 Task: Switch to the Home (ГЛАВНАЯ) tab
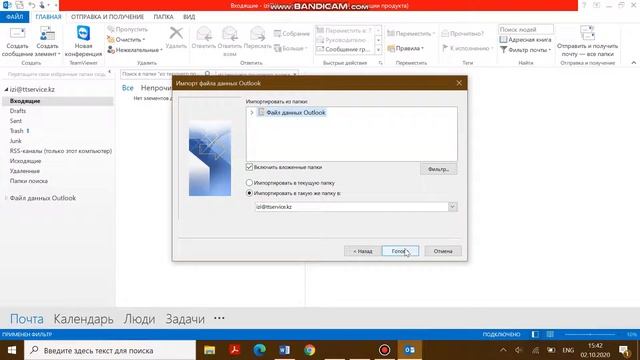coord(48,17)
